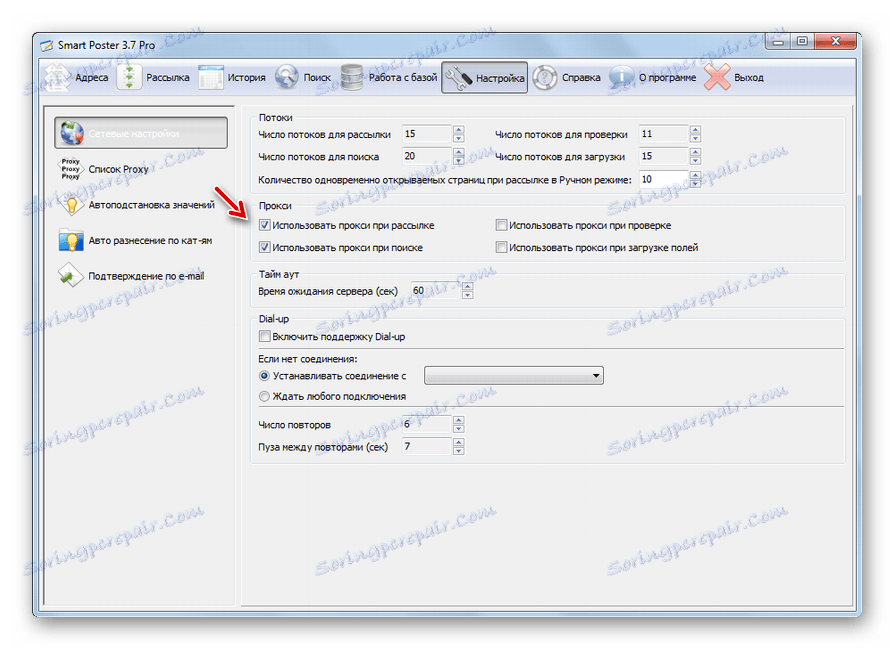Click the Выход red cross icon
This screenshot has width=895, height=650.
(x=717, y=77)
